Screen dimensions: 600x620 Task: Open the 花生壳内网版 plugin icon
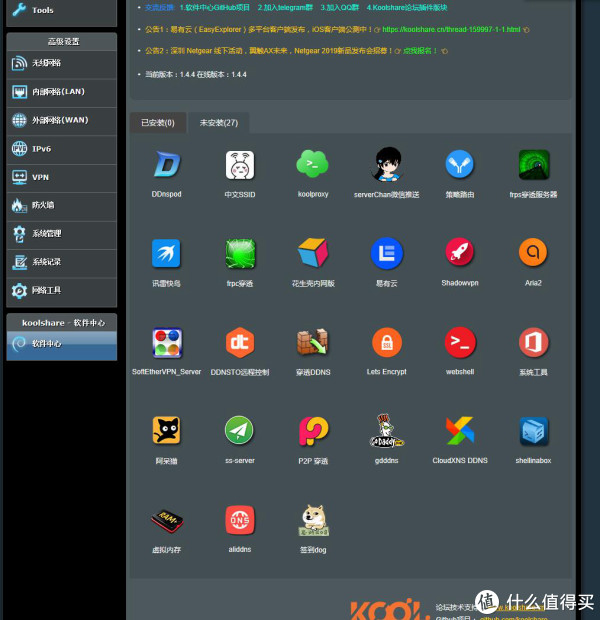coord(313,253)
